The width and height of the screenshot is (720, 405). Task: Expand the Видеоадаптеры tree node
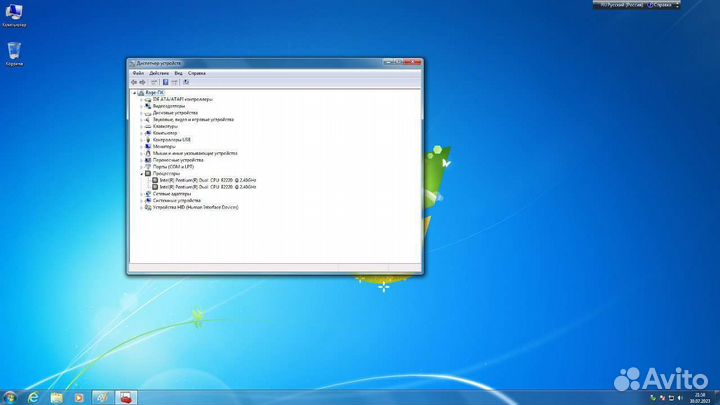point(141,106)
